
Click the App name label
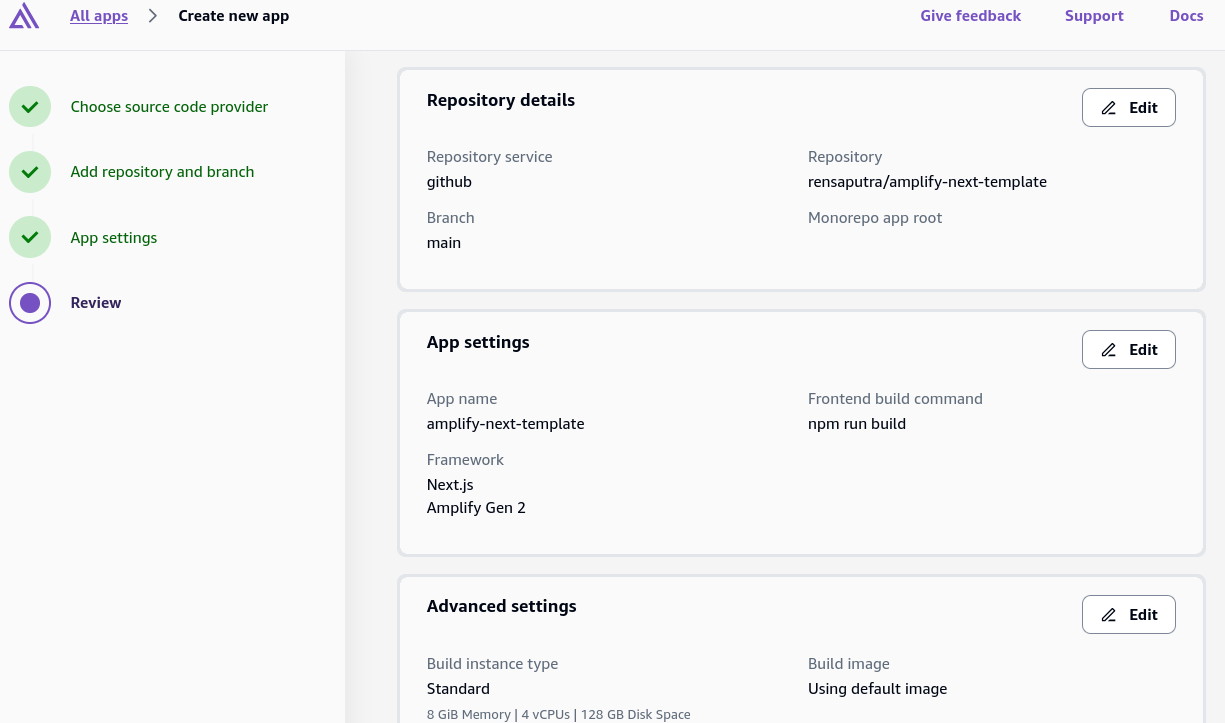pyautogui.click(x=462, y=399)
